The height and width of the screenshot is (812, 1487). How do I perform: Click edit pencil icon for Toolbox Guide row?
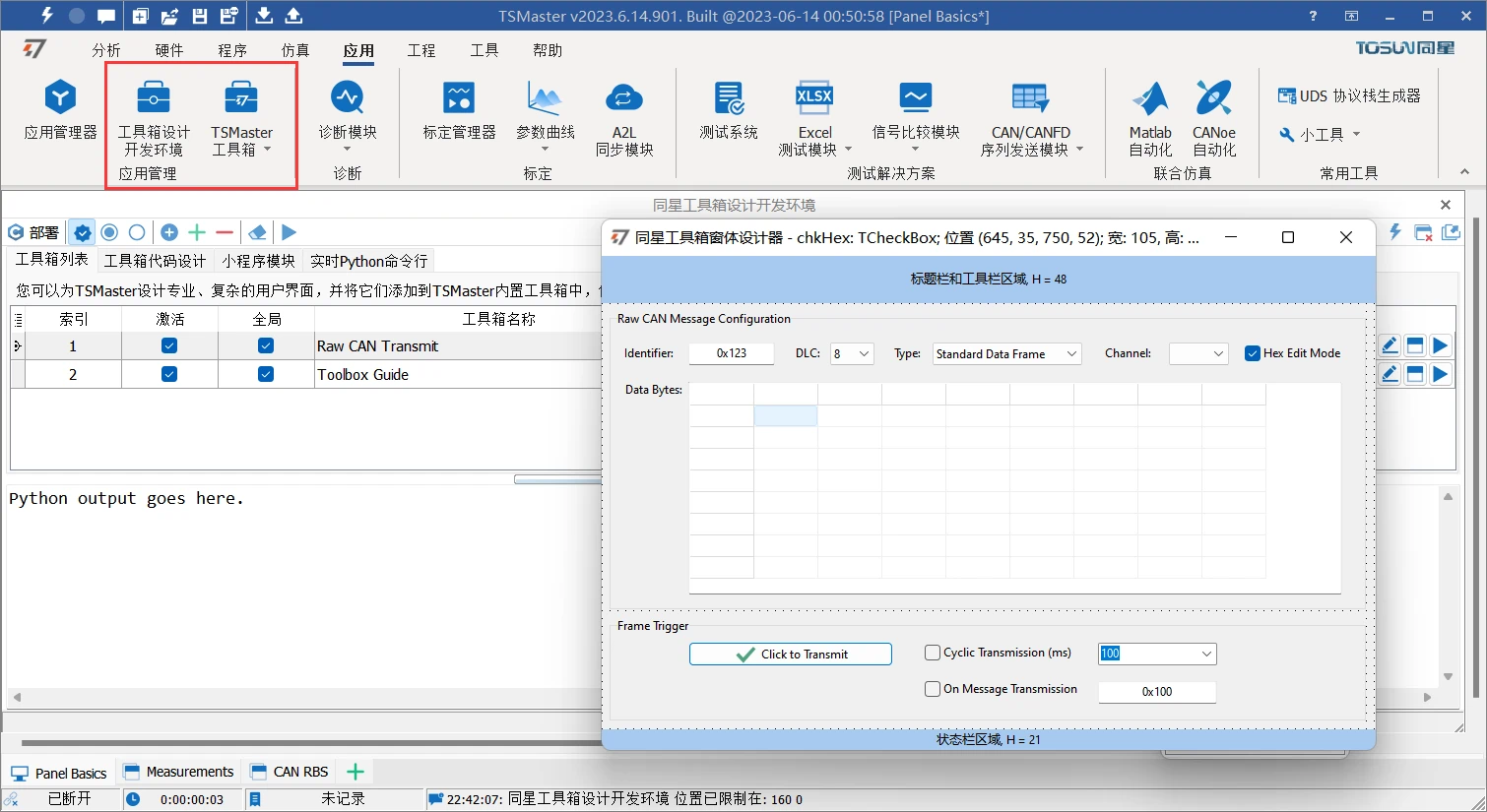(1390, 374)
